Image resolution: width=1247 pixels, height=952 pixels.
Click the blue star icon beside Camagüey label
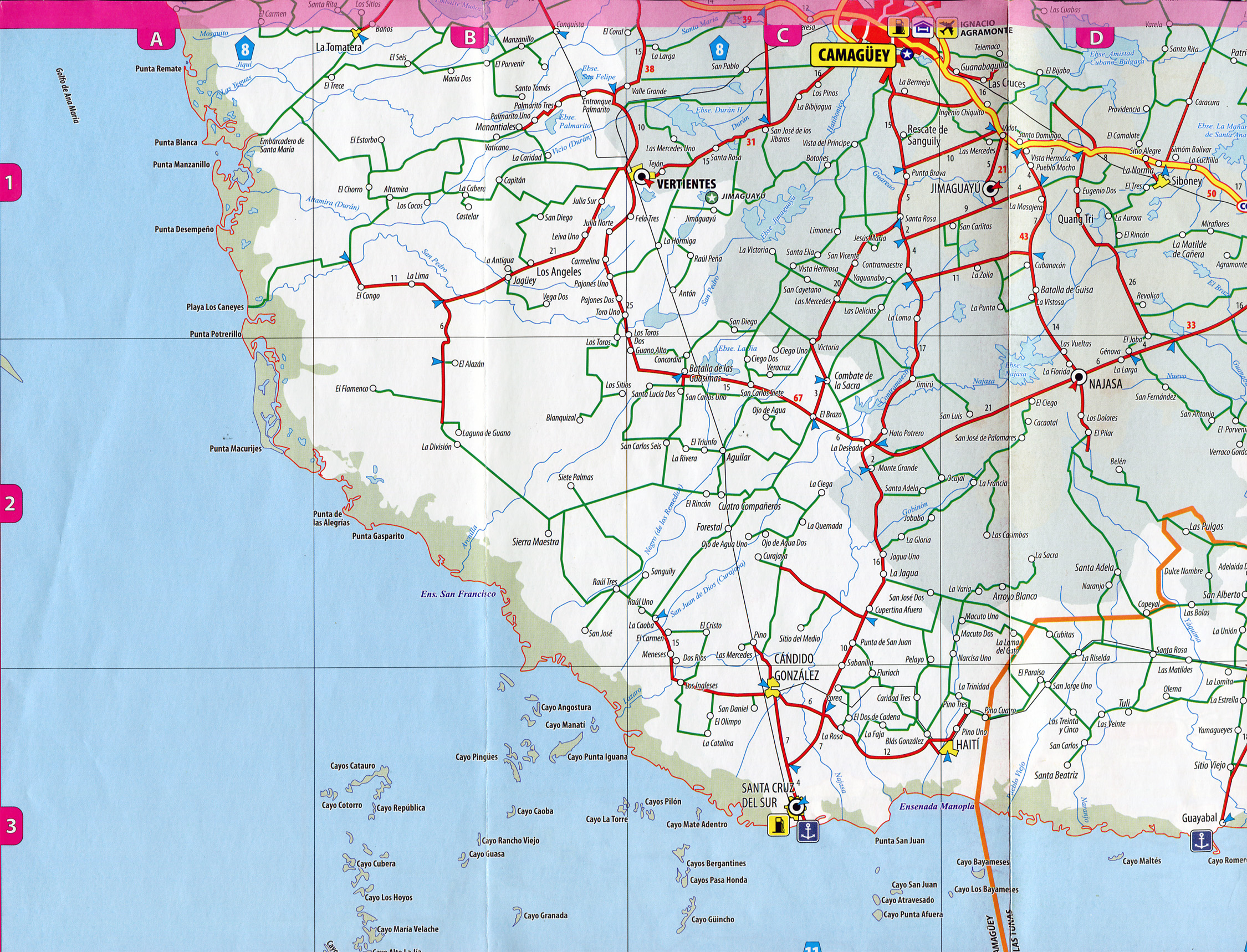(907, 54)
